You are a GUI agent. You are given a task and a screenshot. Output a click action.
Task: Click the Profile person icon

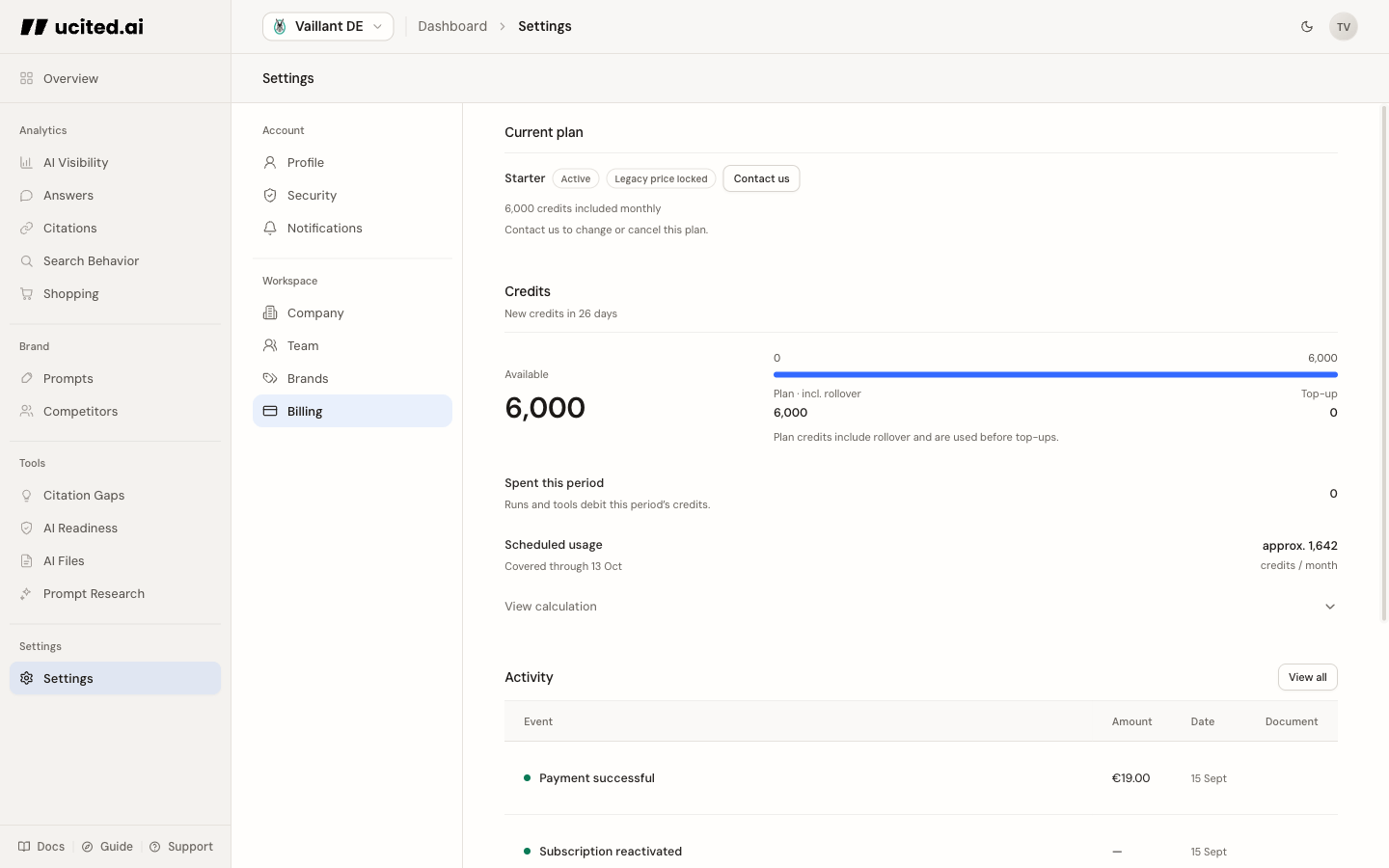[x=270, y=162]
